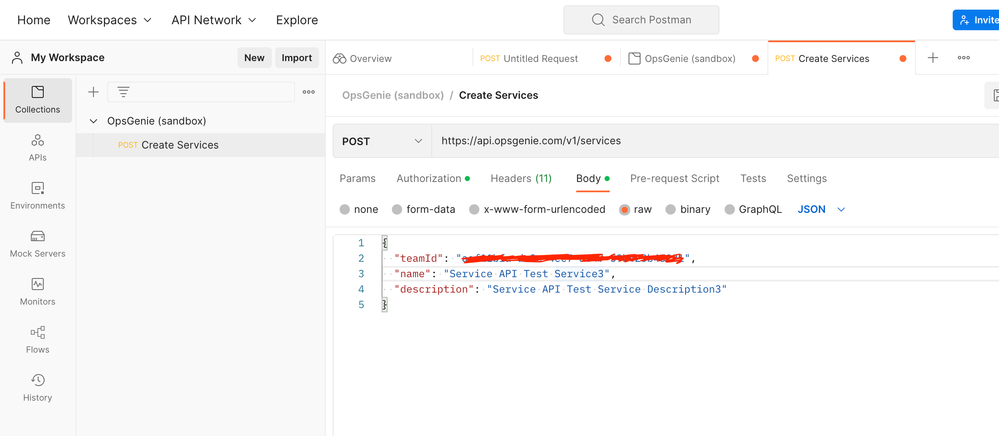The image size is (999, 436).
Task: Select Create Services request in the sidebar
Action: pyautogui.click(x=200, y=145)
